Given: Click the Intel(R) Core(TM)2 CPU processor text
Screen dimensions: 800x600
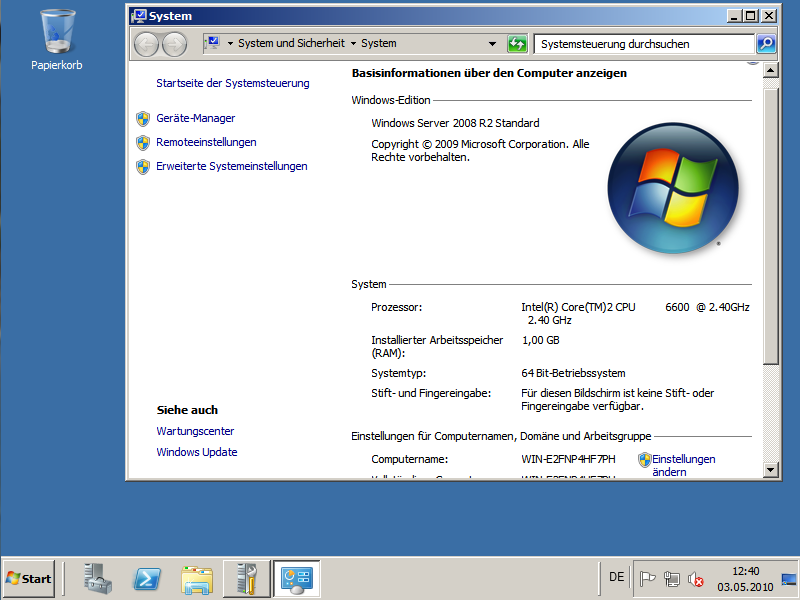Looking at the screenshot, I should click(x=578, y=307).
